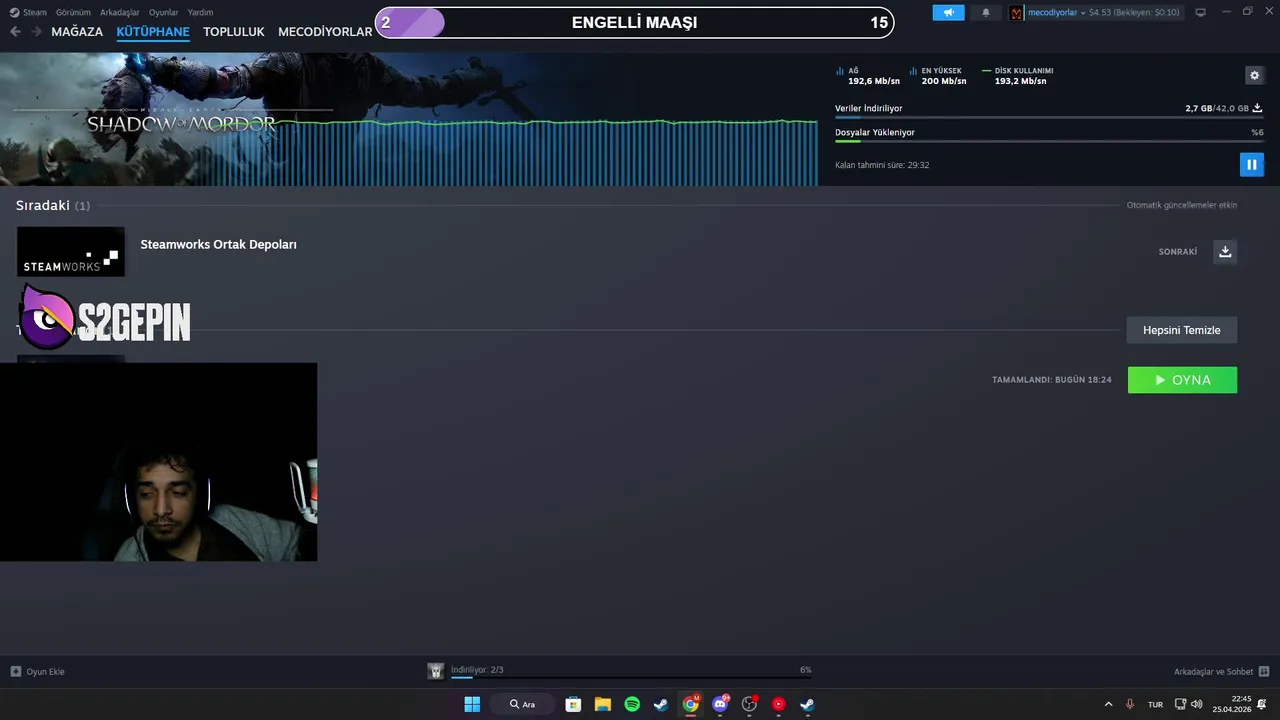Open Windows Start menu
1280x720 pixels.
tap(472, 704)
